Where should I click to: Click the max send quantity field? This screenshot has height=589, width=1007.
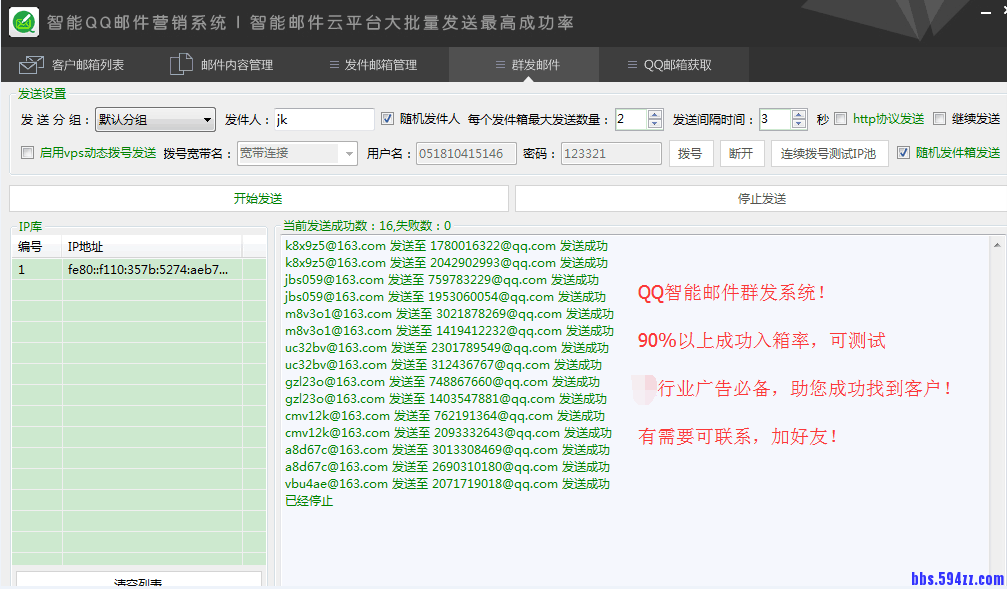click(x=631, y=119)
